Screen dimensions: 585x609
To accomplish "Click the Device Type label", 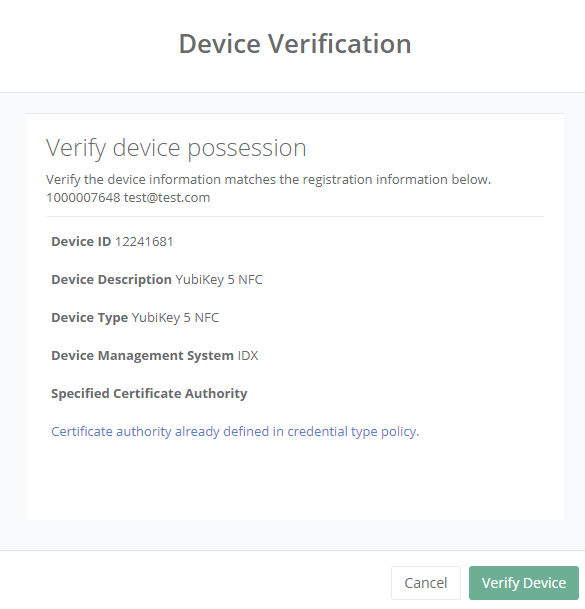I will (90, 318).
